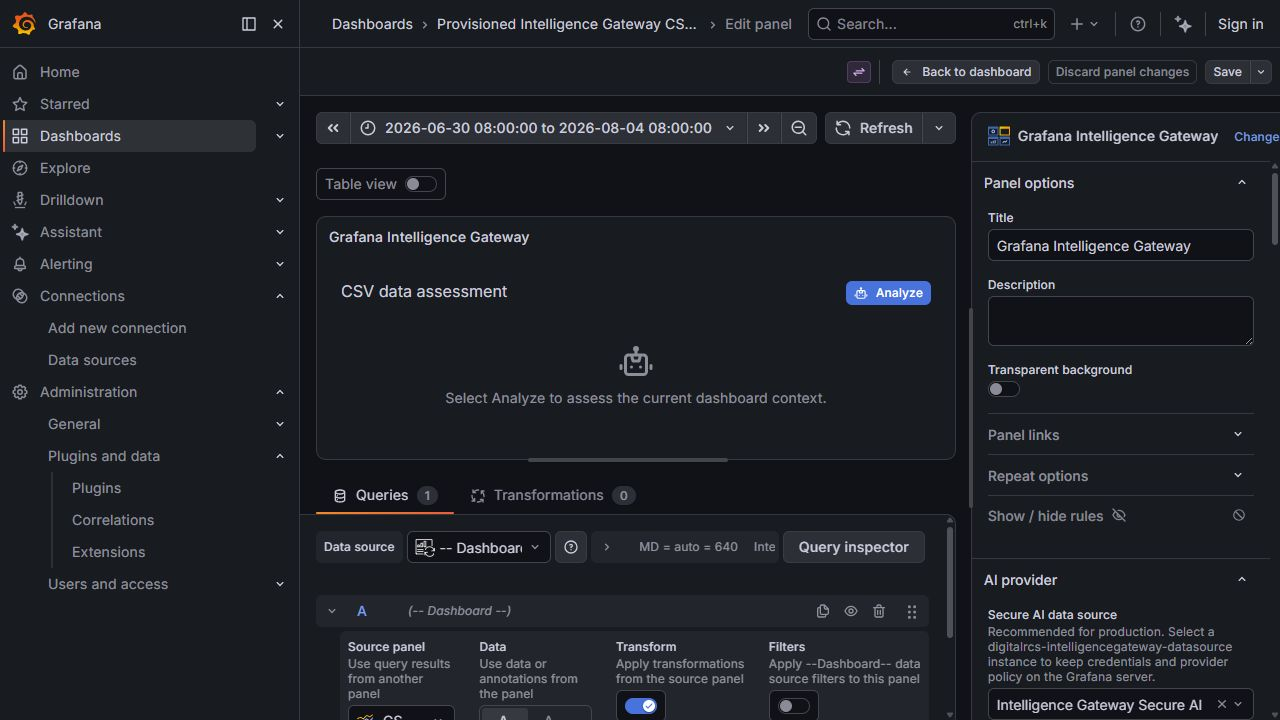This screenshot has width=1280, height=720.
Task: Open the time range picker dropdown
Action: tap(548, 128)
